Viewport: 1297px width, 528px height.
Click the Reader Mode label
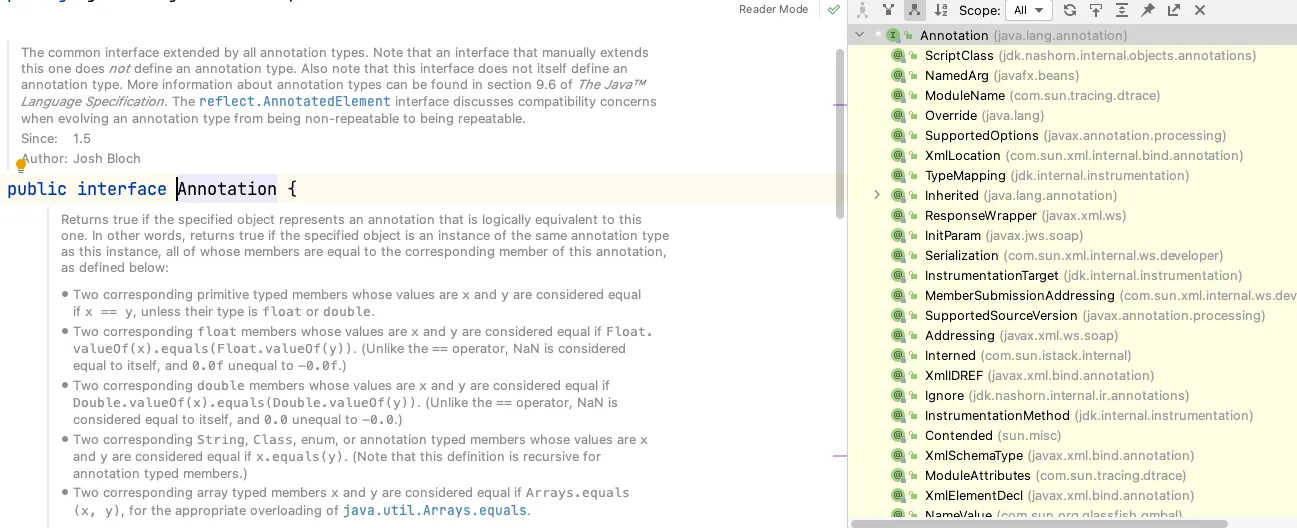pos(773,10)
